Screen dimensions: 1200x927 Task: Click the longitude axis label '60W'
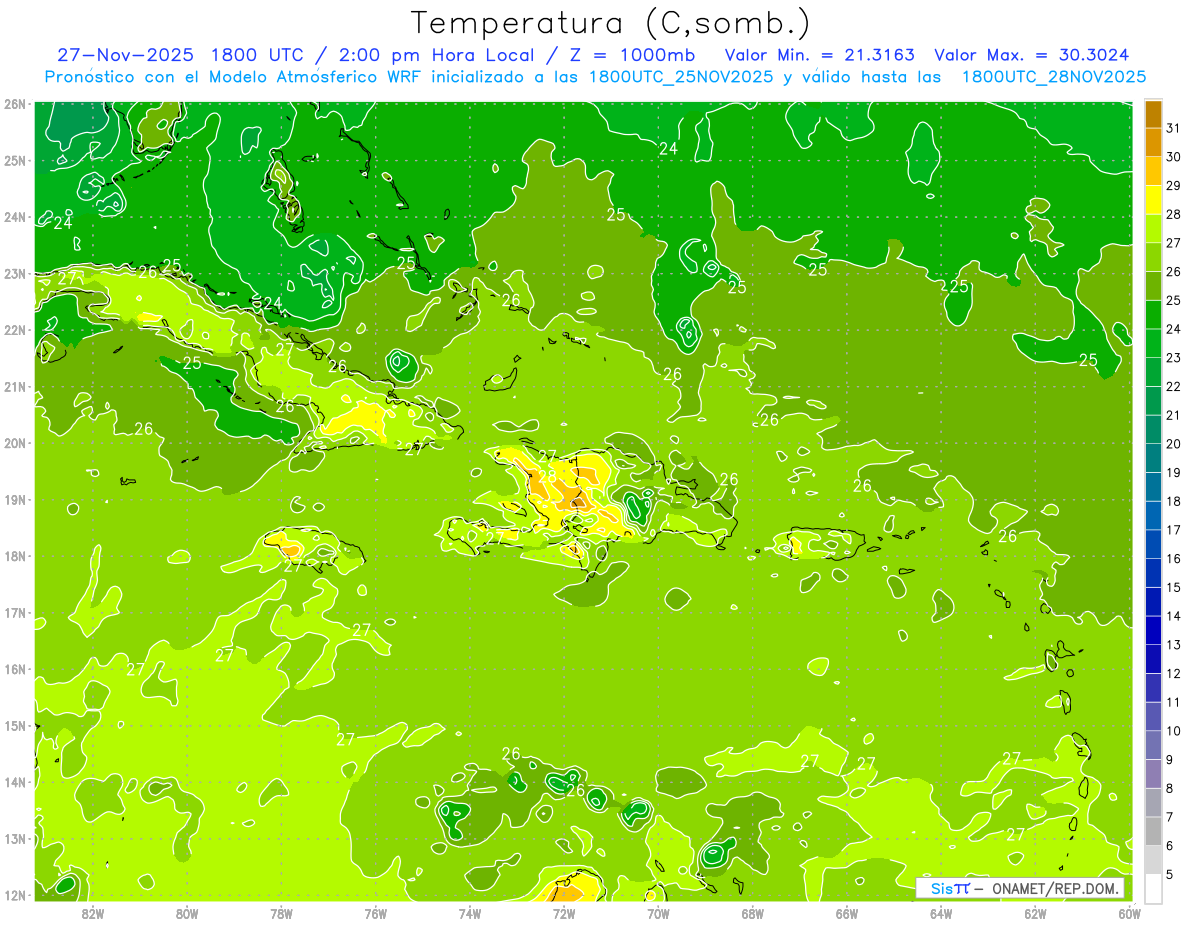coord(1129,913)
